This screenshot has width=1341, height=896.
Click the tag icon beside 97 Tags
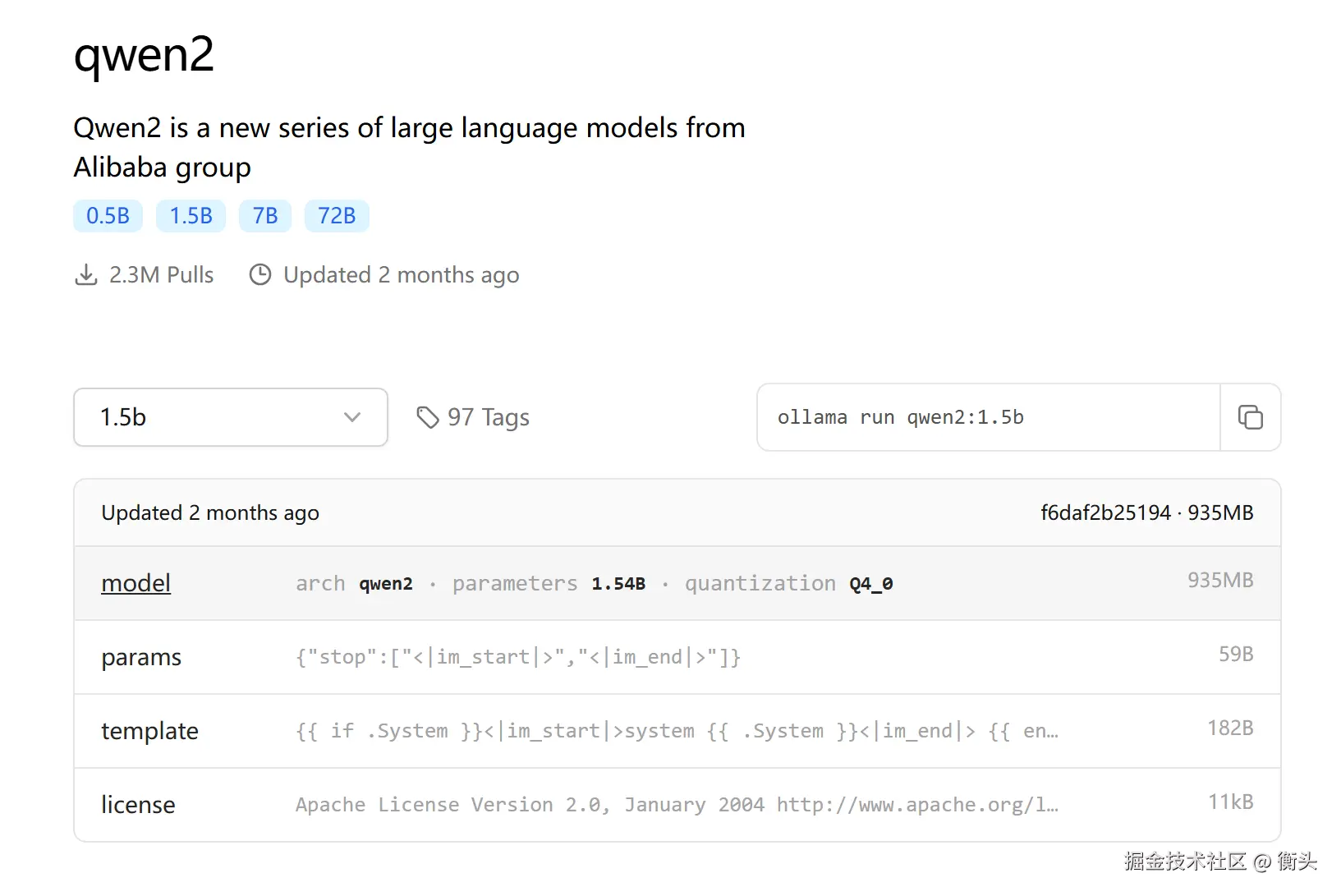point(428,417)
